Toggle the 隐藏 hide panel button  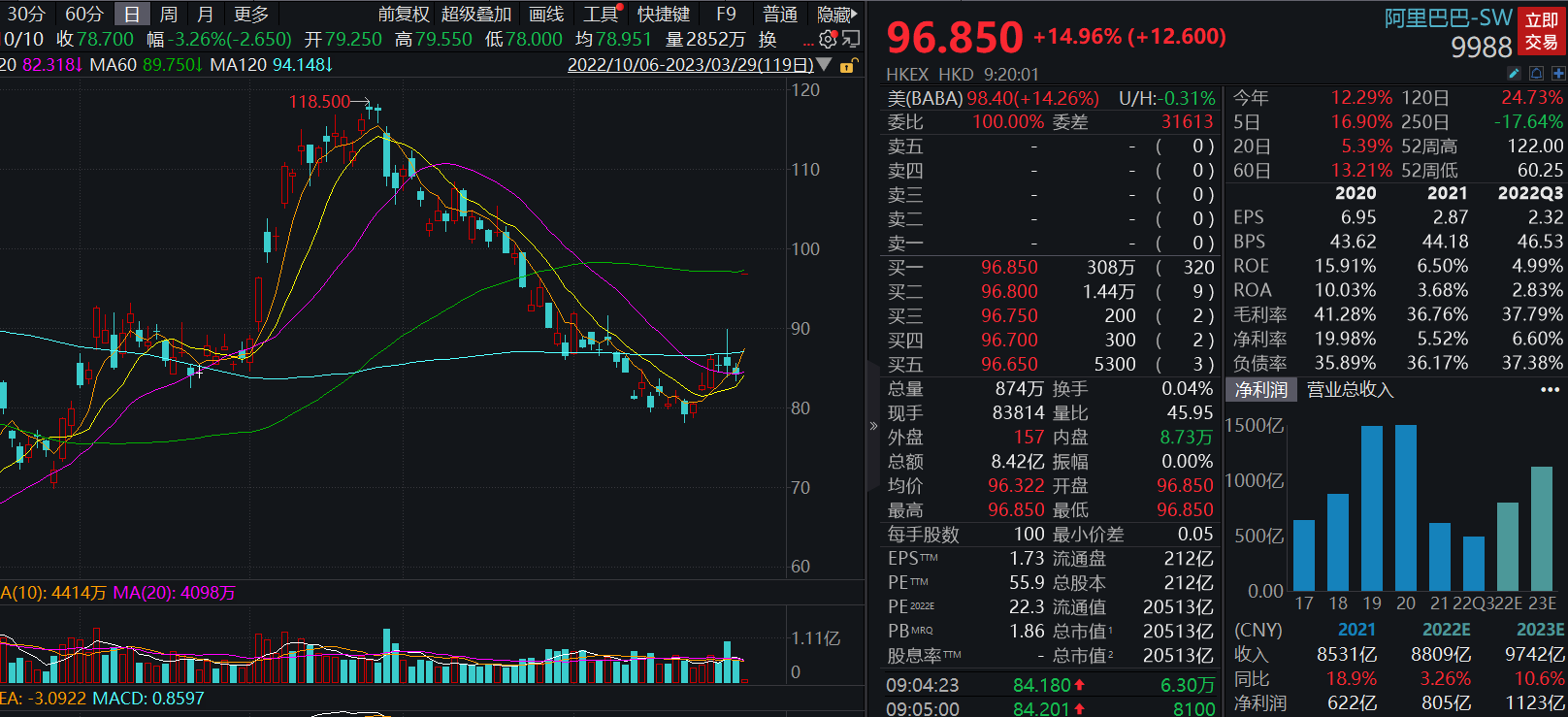(x=835, y=14)
